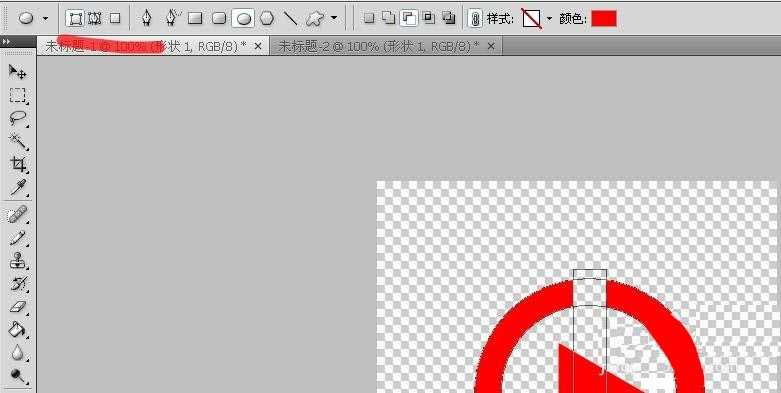Select the Clone Stamp tool
The height and width of the screenshot is (393, 781).
[18, 261]
